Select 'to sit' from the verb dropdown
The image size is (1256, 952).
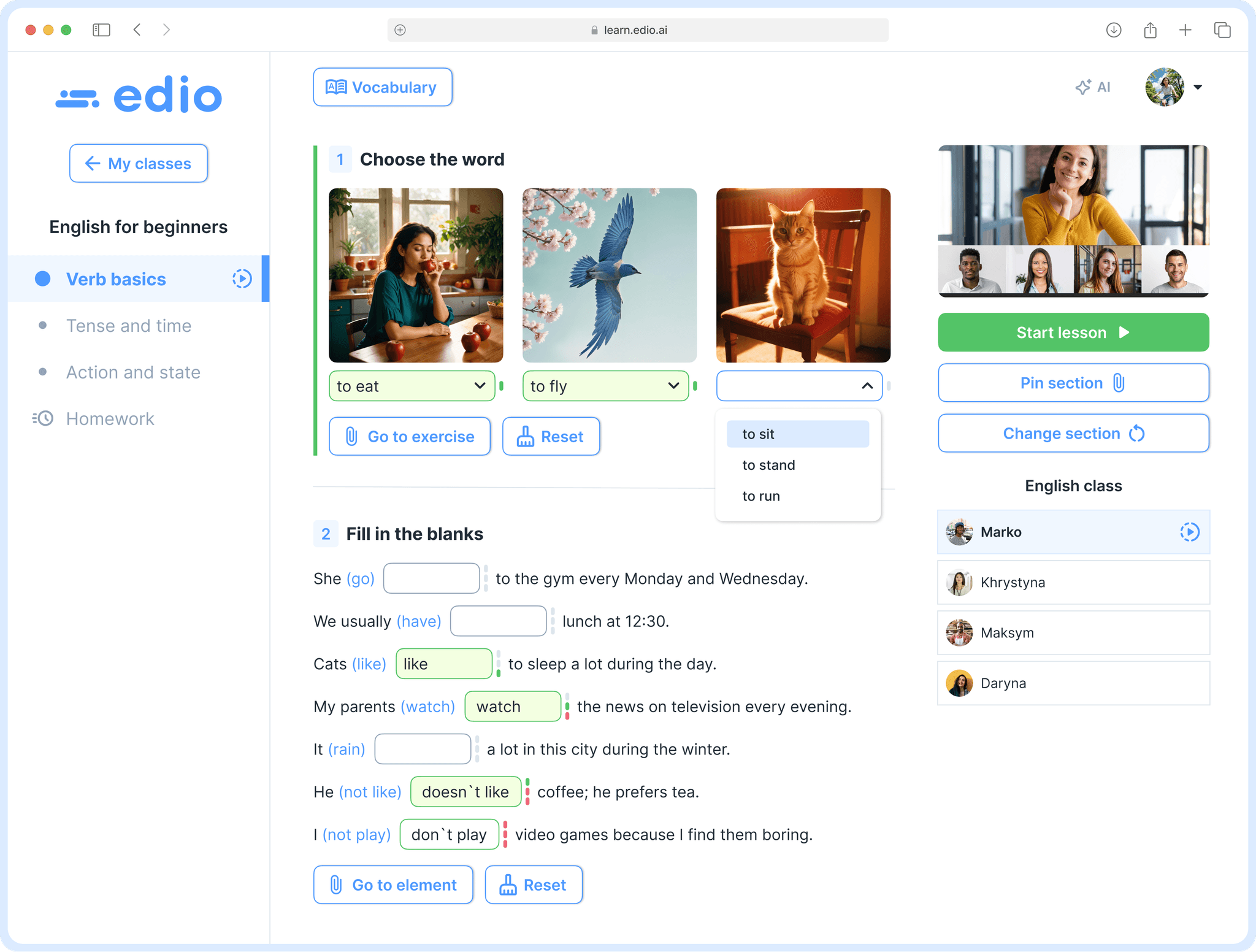coord(797,433)
